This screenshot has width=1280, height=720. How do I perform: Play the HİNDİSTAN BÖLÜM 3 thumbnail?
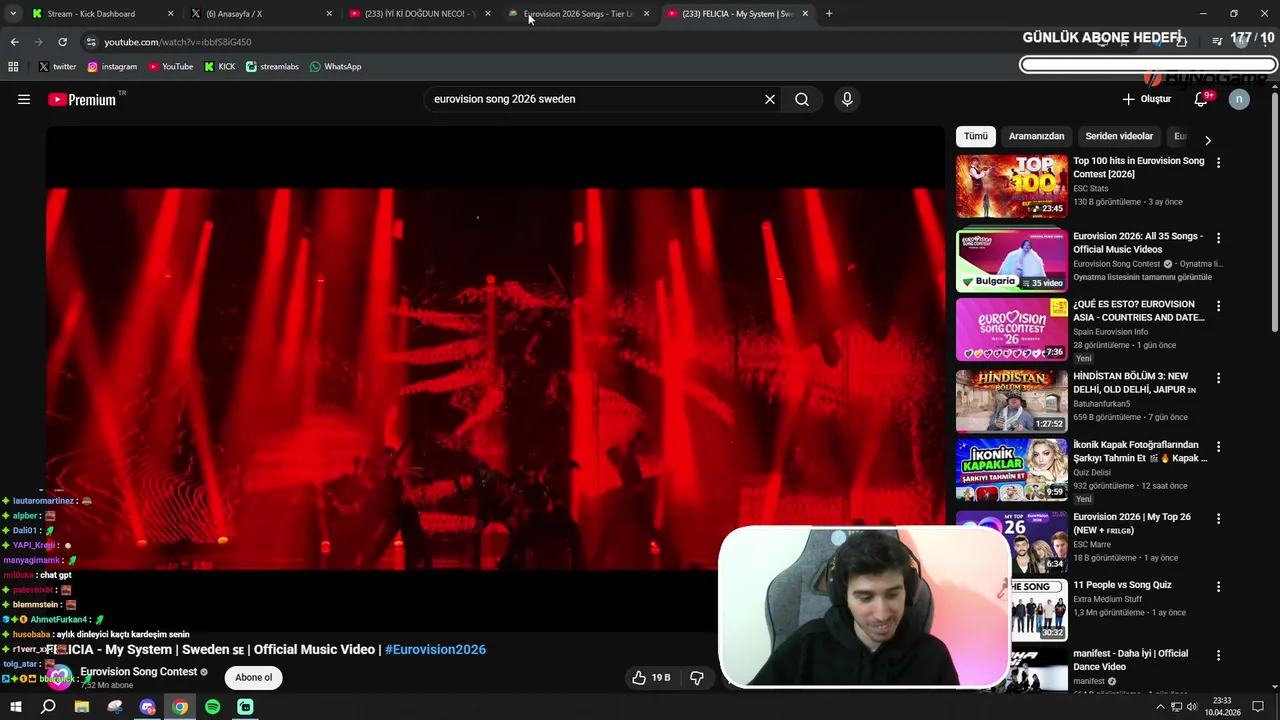(x=1011, y=401)
